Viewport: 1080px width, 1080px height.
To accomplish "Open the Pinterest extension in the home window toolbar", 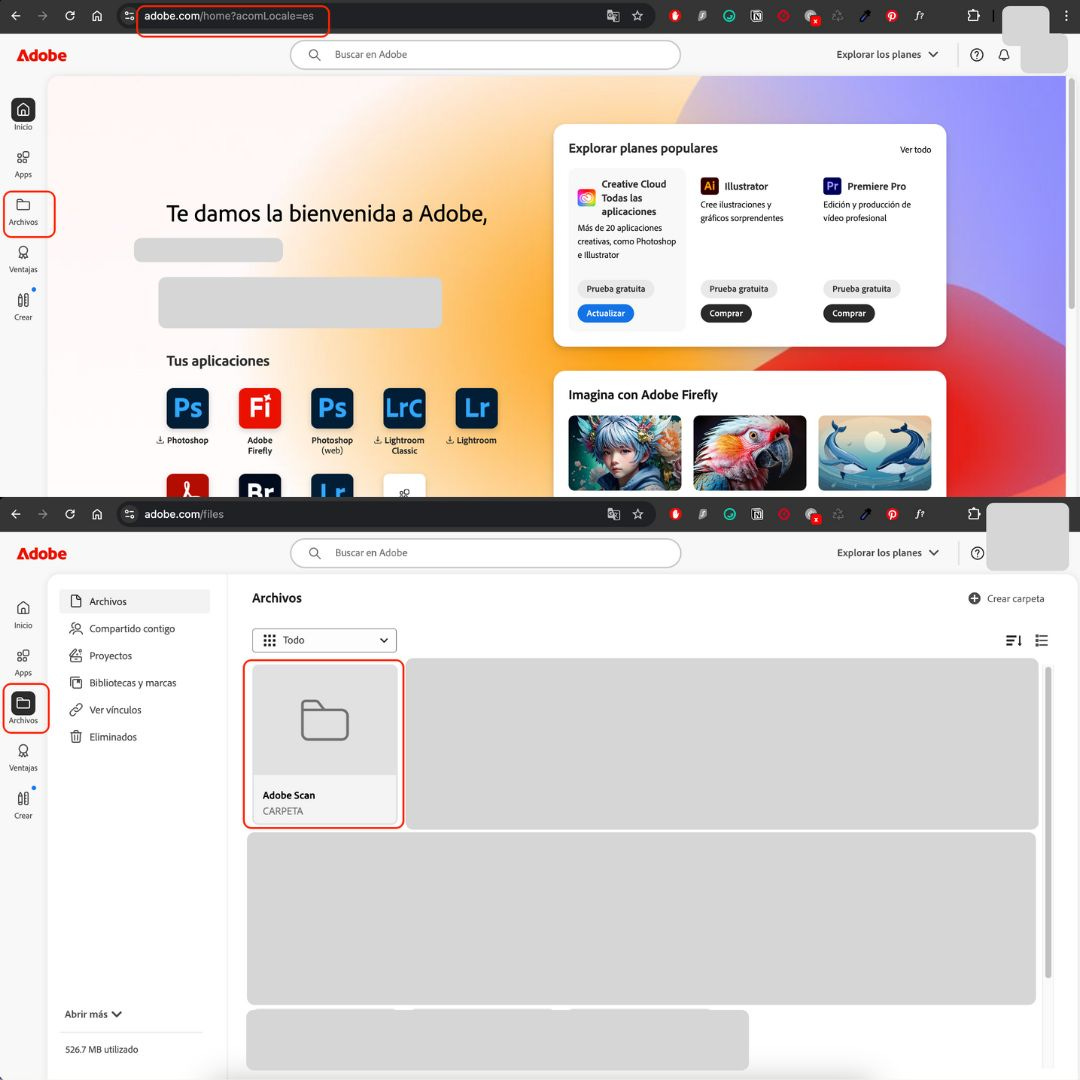I will 891,16.
